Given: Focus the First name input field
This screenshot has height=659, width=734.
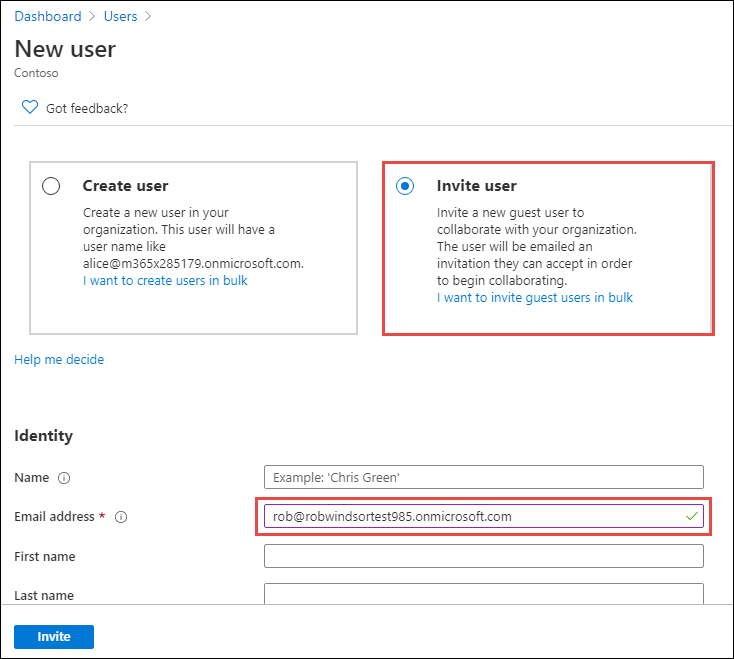Looking at the screenshot, I should click(x=484, y=556).
